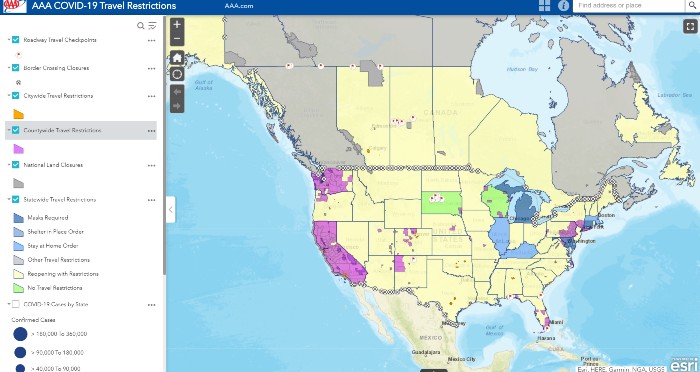Click the search magnifier in header
The width and height of the screenshot is (700, 372).
click(x=692, y=5)
